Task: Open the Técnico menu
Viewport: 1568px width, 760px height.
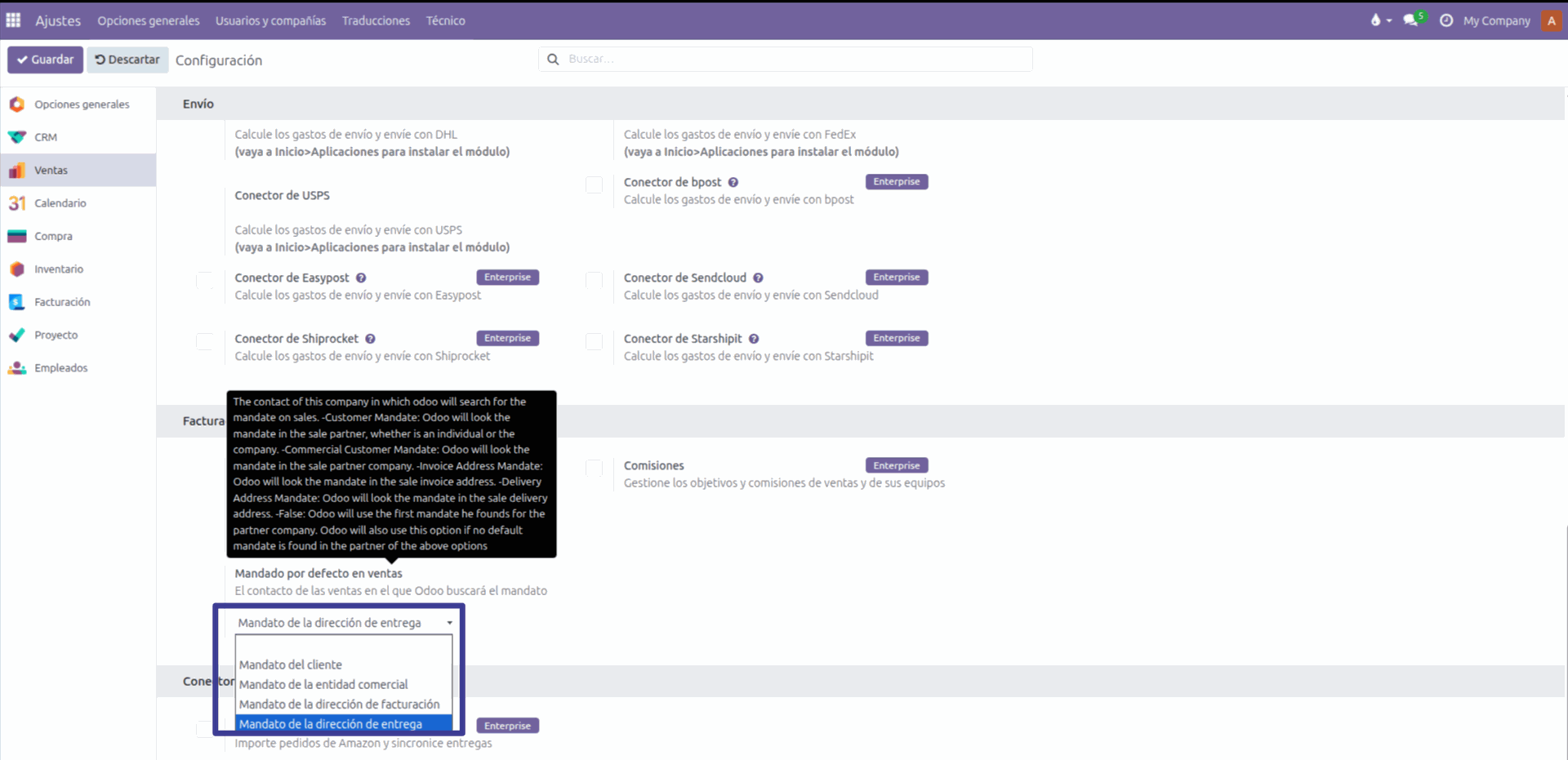Action: [x=445, y=20]
